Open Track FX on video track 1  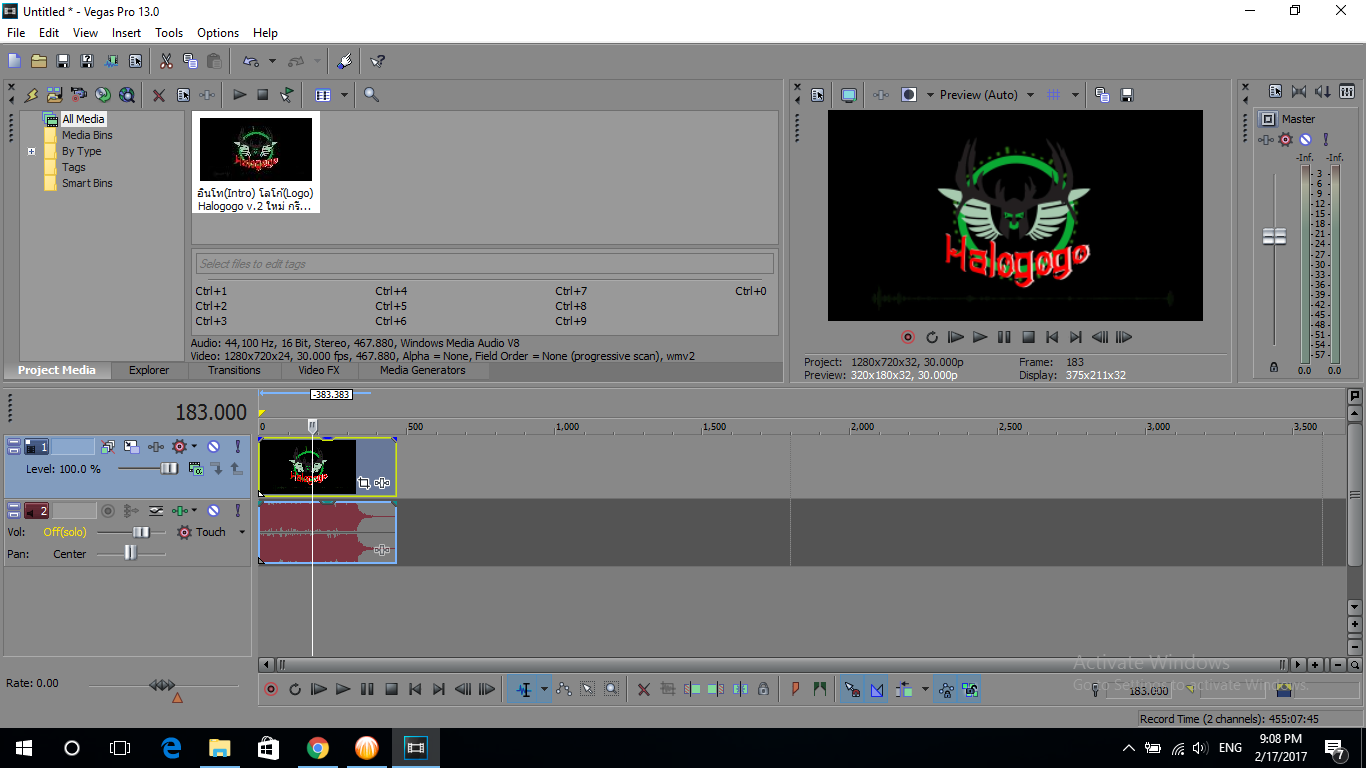[156, 446]
